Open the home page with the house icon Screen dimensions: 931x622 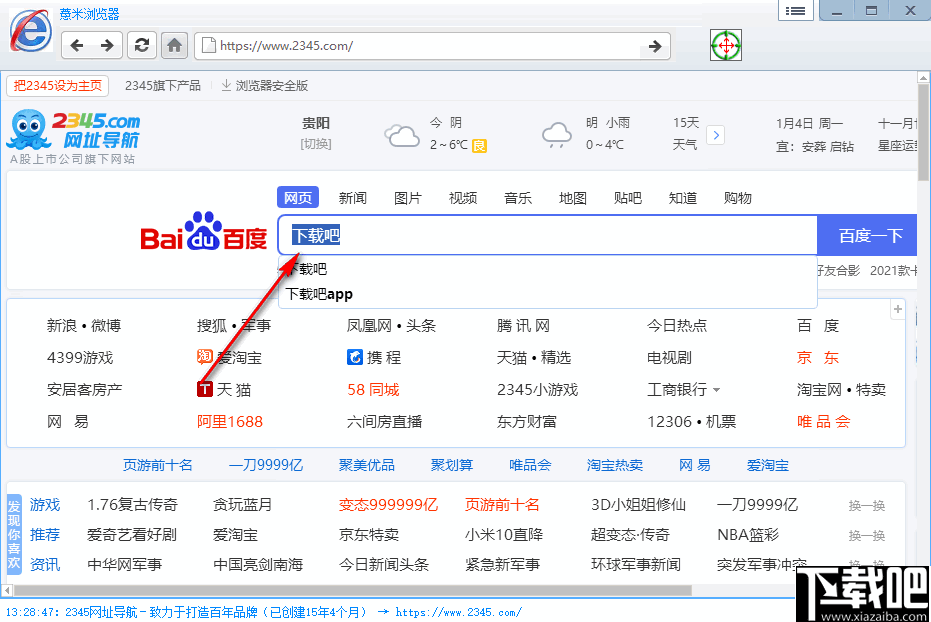174,45
